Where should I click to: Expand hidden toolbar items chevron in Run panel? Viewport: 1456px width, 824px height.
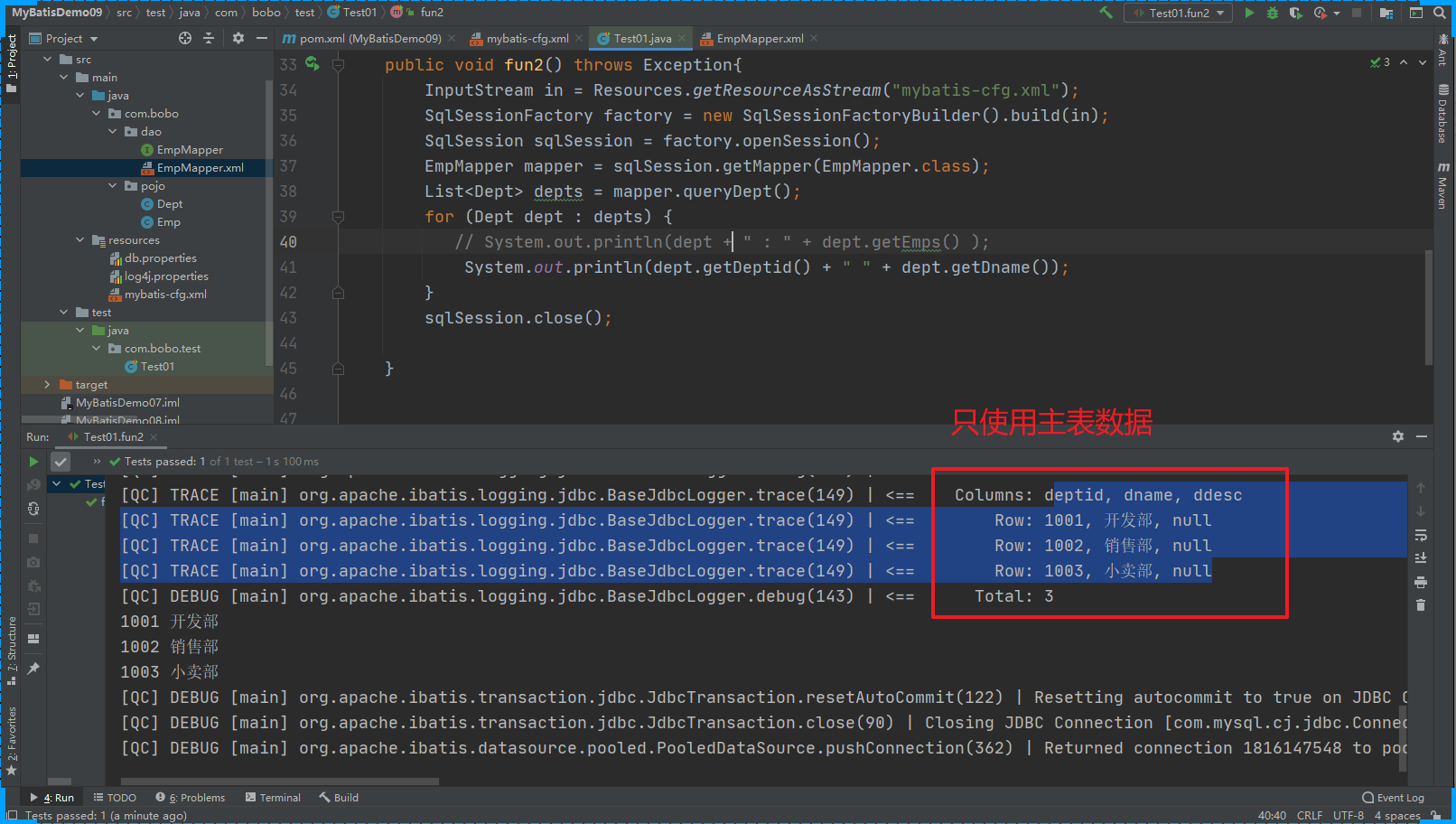[97, 462]
